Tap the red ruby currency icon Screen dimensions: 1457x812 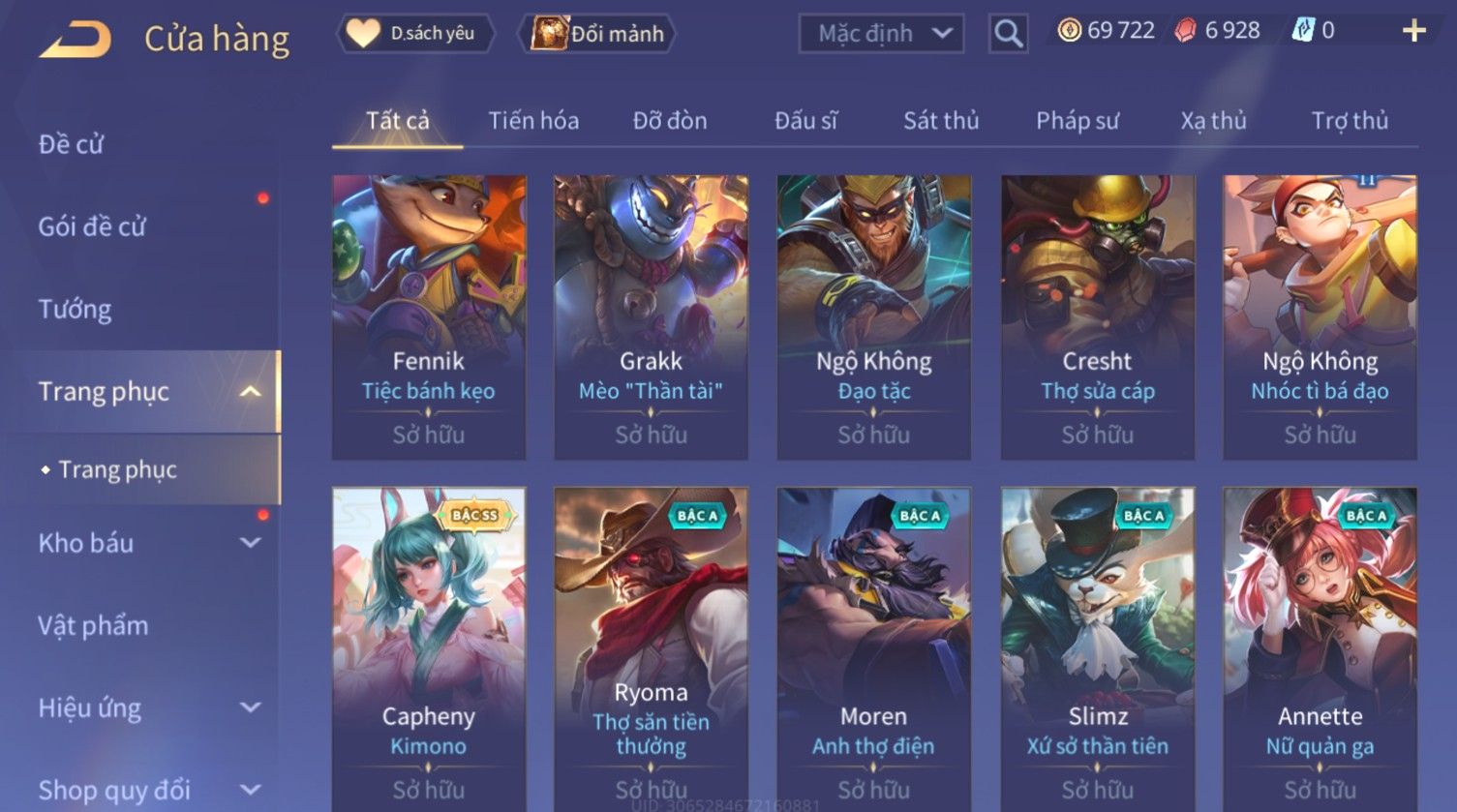tap(1185, 31)
